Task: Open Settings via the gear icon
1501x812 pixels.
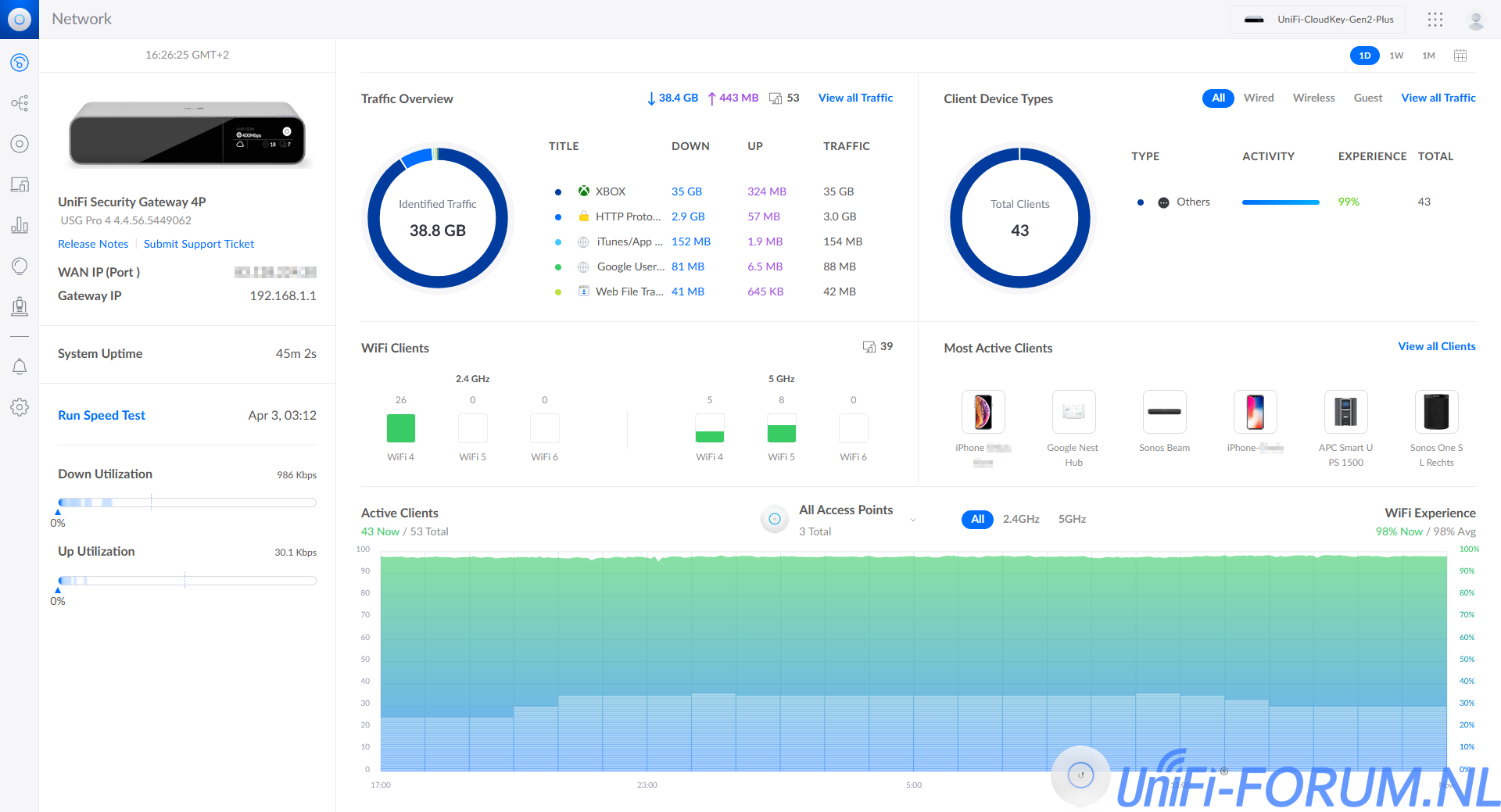Action: point(20,407)
